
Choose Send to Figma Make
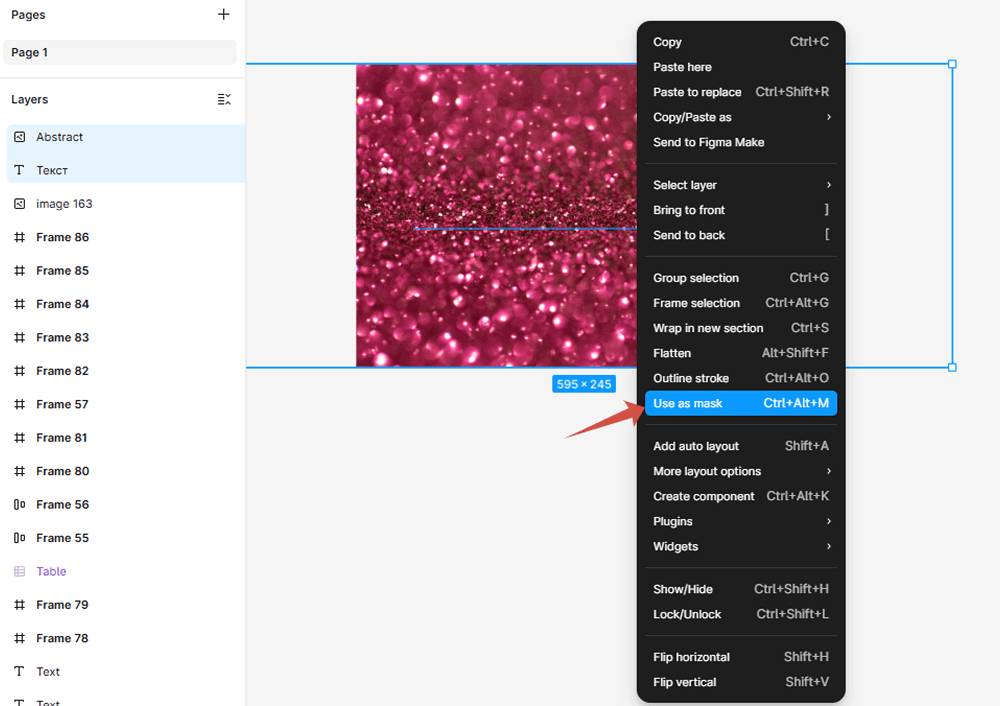coord(741,142)
